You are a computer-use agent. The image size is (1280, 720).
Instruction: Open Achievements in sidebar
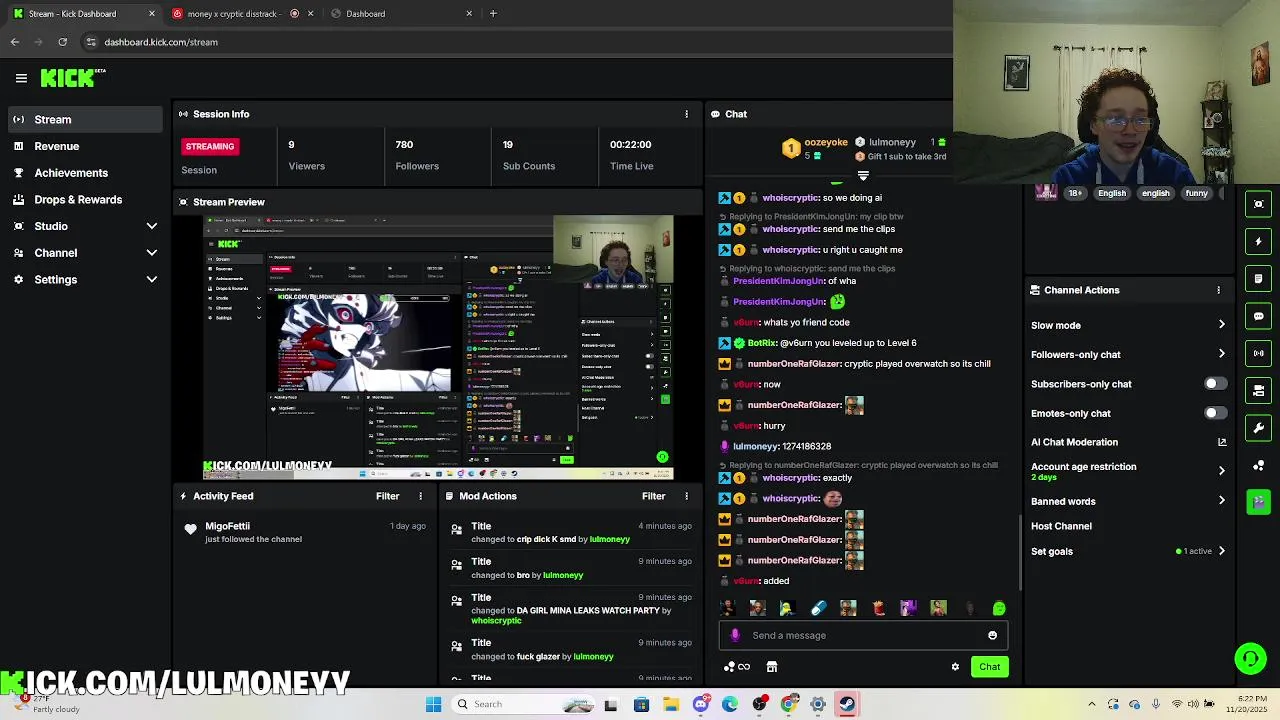tap(85, 173)
